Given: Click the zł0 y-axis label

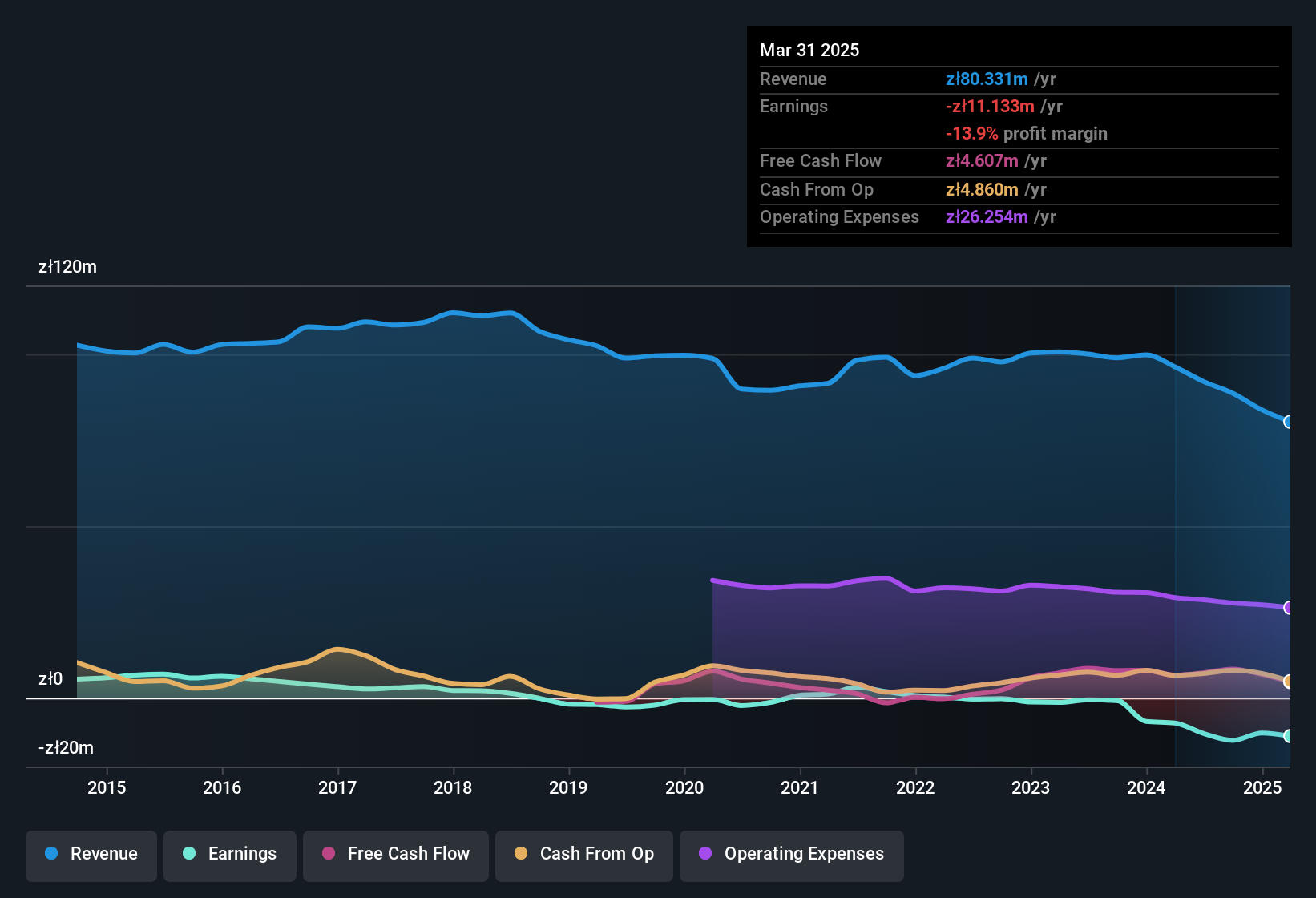Looking at the screenshot, I should (50, 679).
